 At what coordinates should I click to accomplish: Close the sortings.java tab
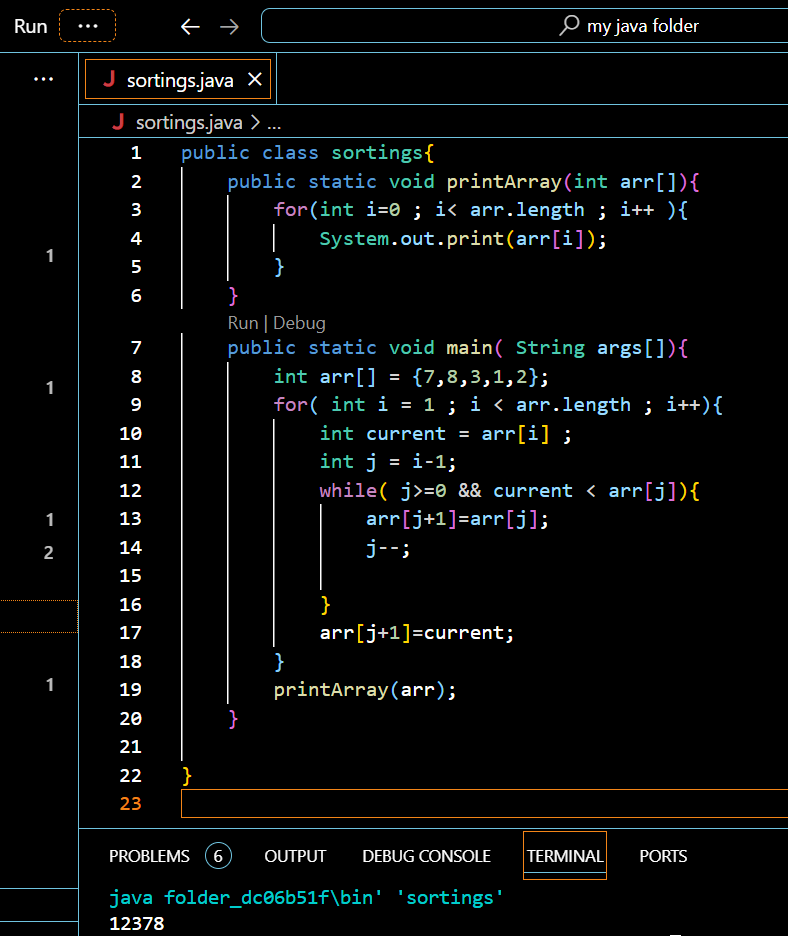[255, 79]
